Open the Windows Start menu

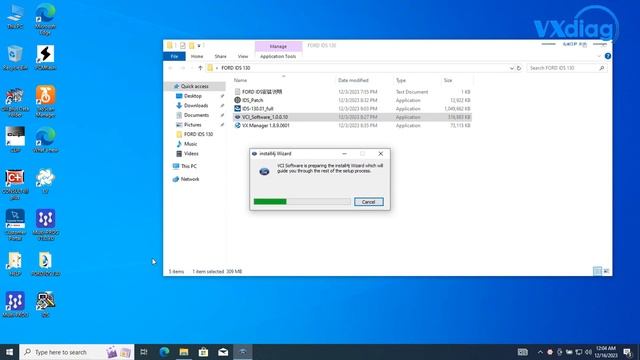pyautogui.click(x=9, y=352)
